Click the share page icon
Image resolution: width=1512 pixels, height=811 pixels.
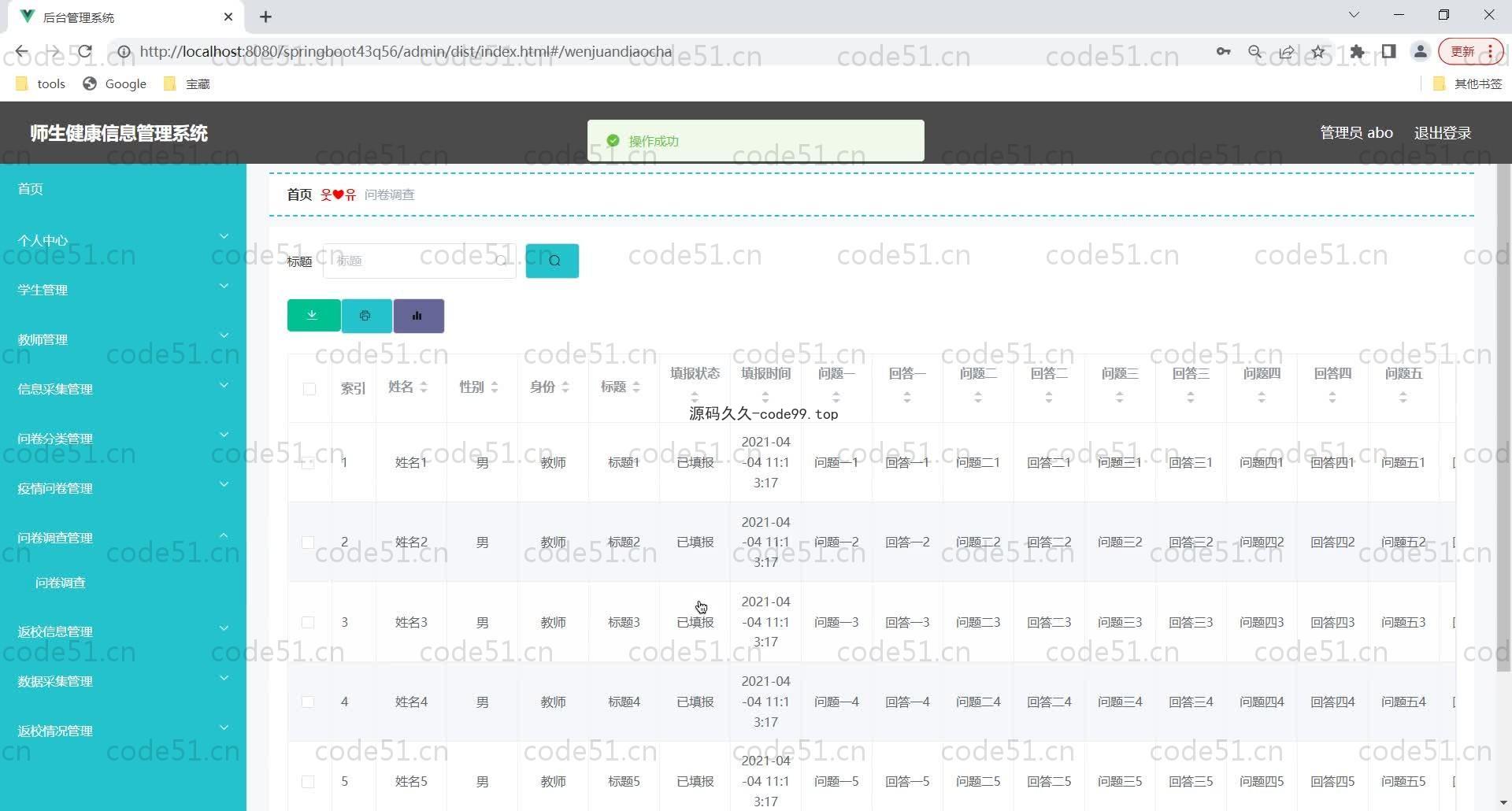tap(1286, 52)
